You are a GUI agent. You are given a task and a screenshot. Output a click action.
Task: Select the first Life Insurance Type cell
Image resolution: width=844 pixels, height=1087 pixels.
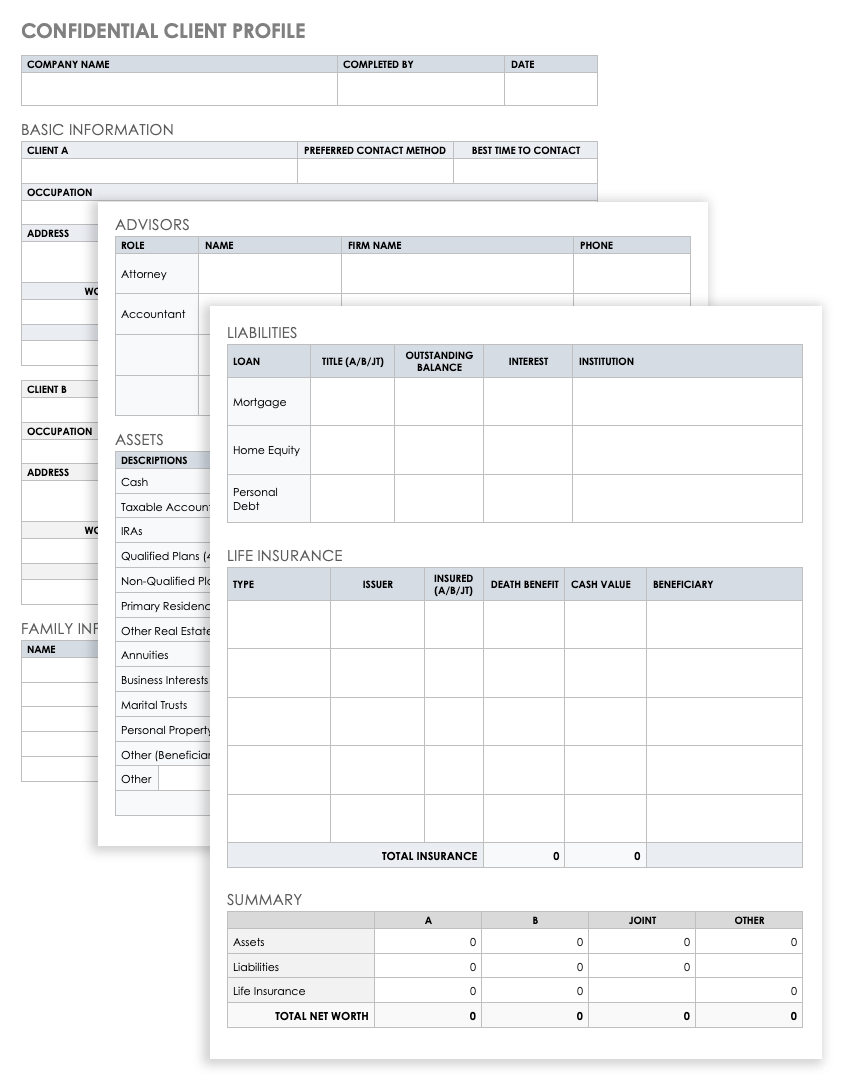278,625
